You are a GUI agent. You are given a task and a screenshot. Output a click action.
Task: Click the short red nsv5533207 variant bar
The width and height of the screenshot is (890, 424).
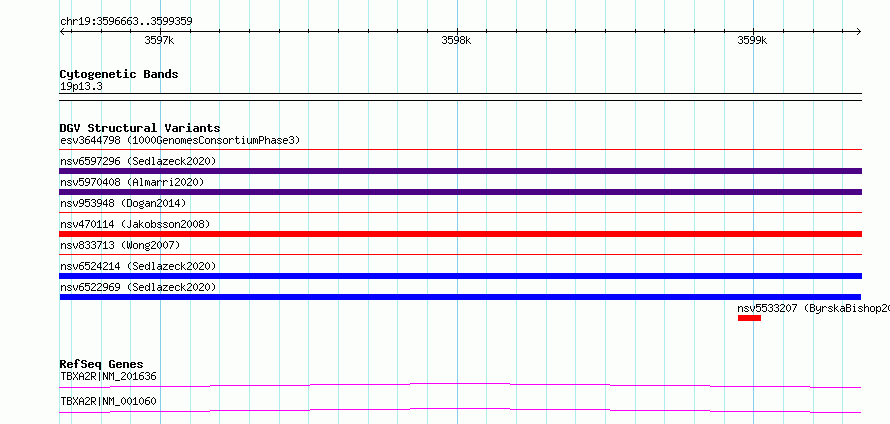pyautogui.click(x=749, y=318)
